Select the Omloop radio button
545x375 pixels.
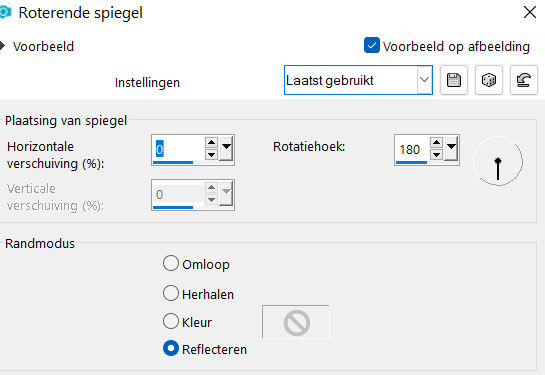point(171,263)
